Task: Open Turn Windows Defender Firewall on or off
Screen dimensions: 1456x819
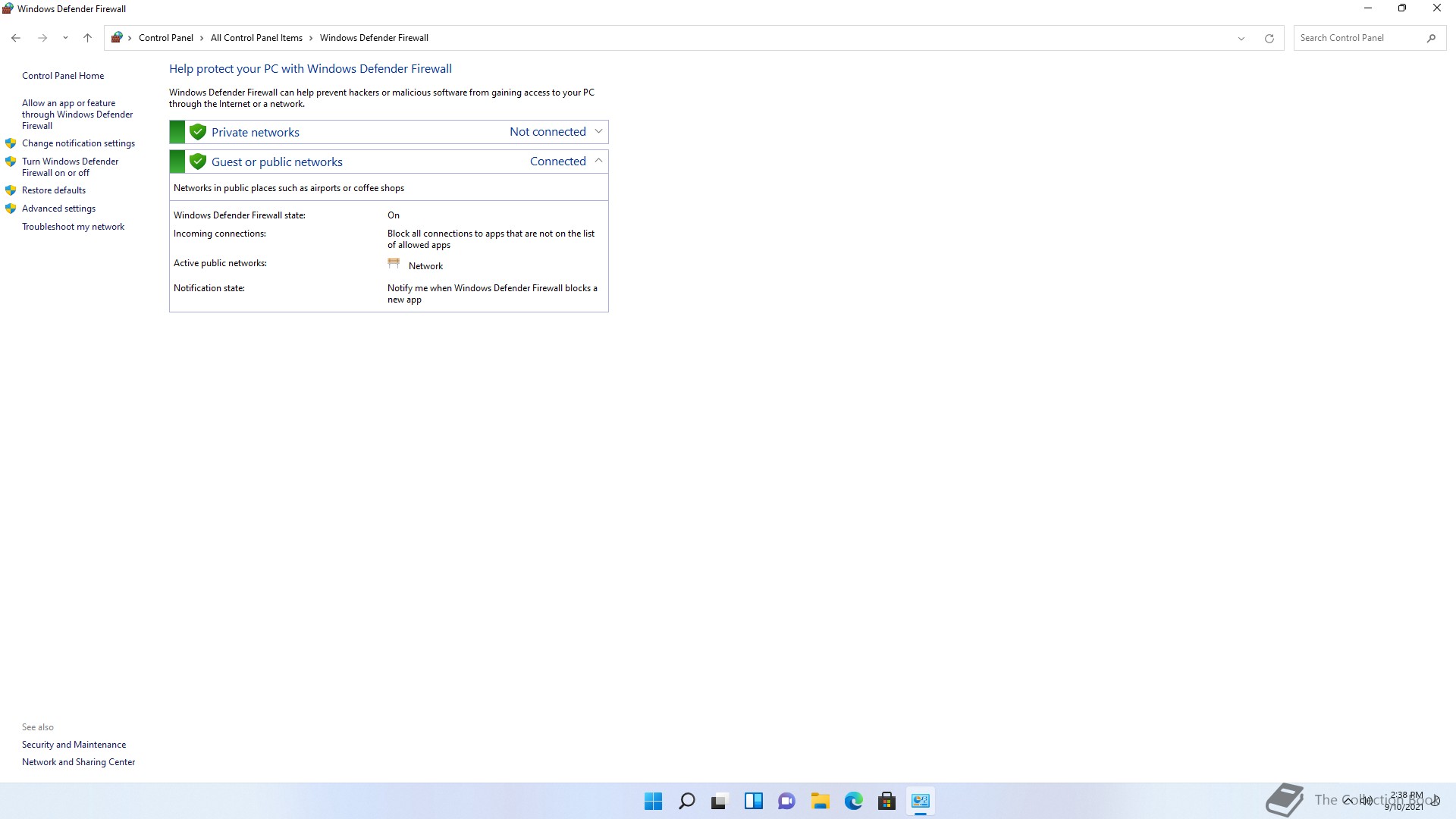Action: point(71,167)
